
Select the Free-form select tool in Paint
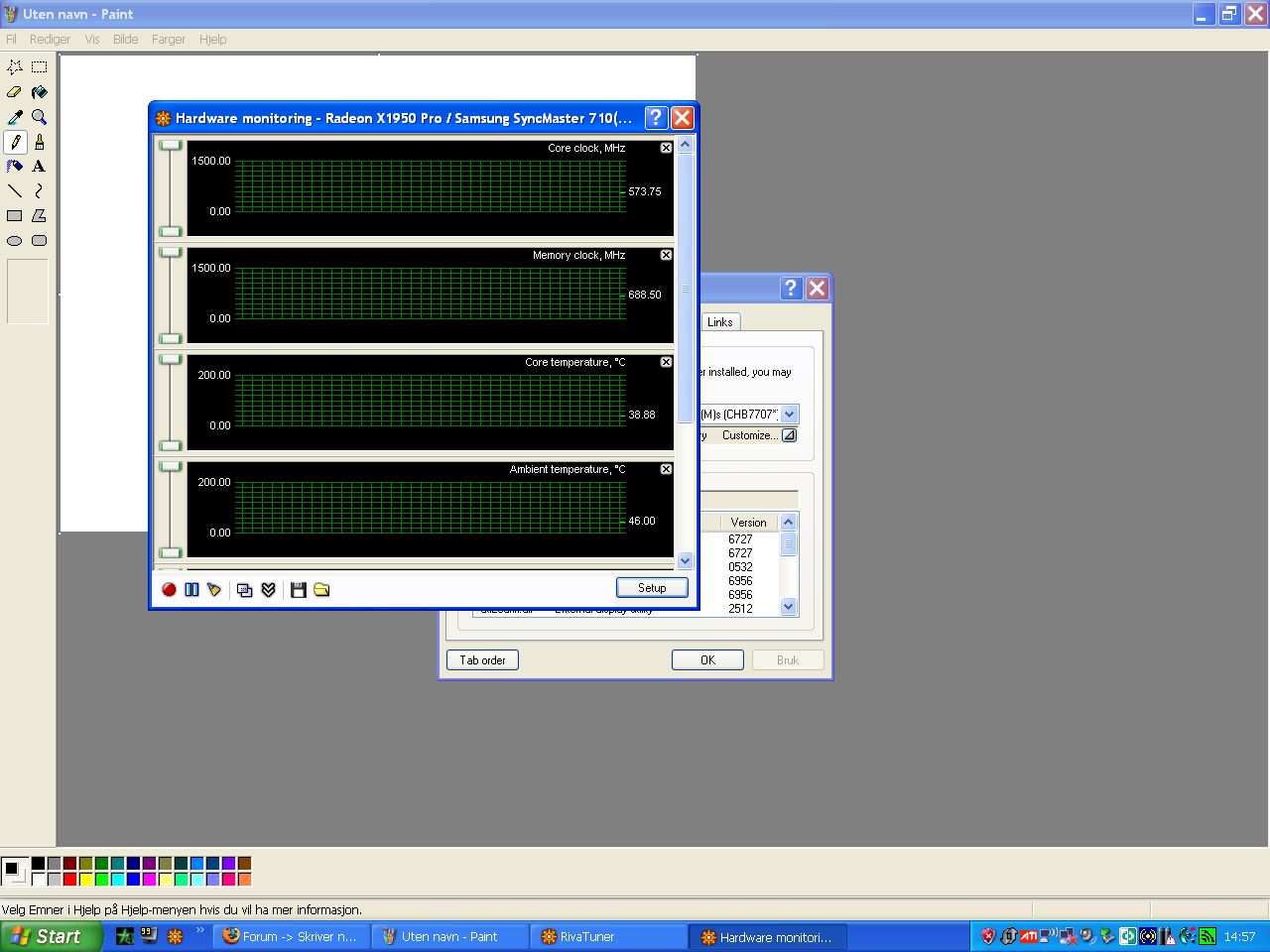click(15, 67)
